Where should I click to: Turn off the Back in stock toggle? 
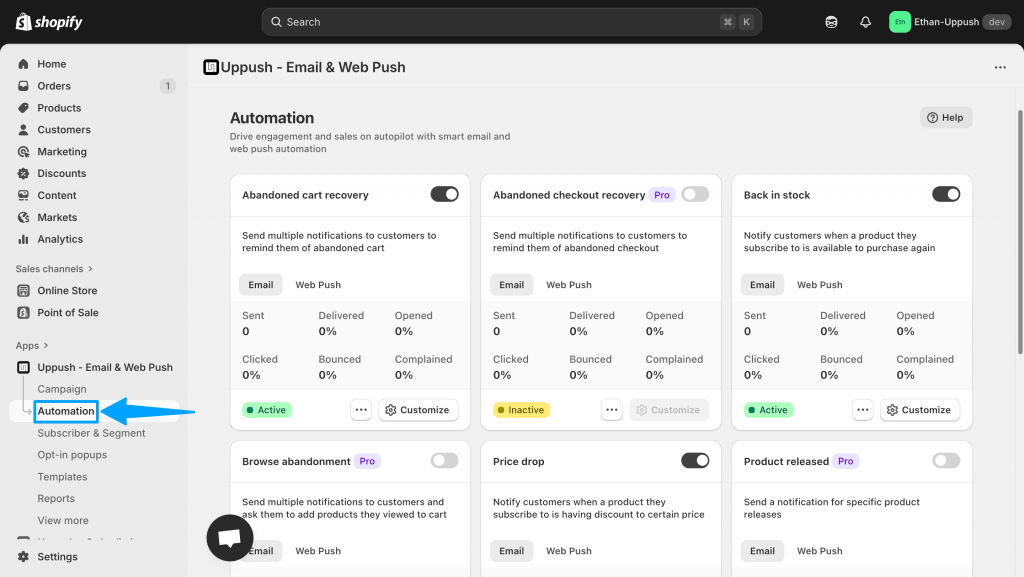[945, 194]
